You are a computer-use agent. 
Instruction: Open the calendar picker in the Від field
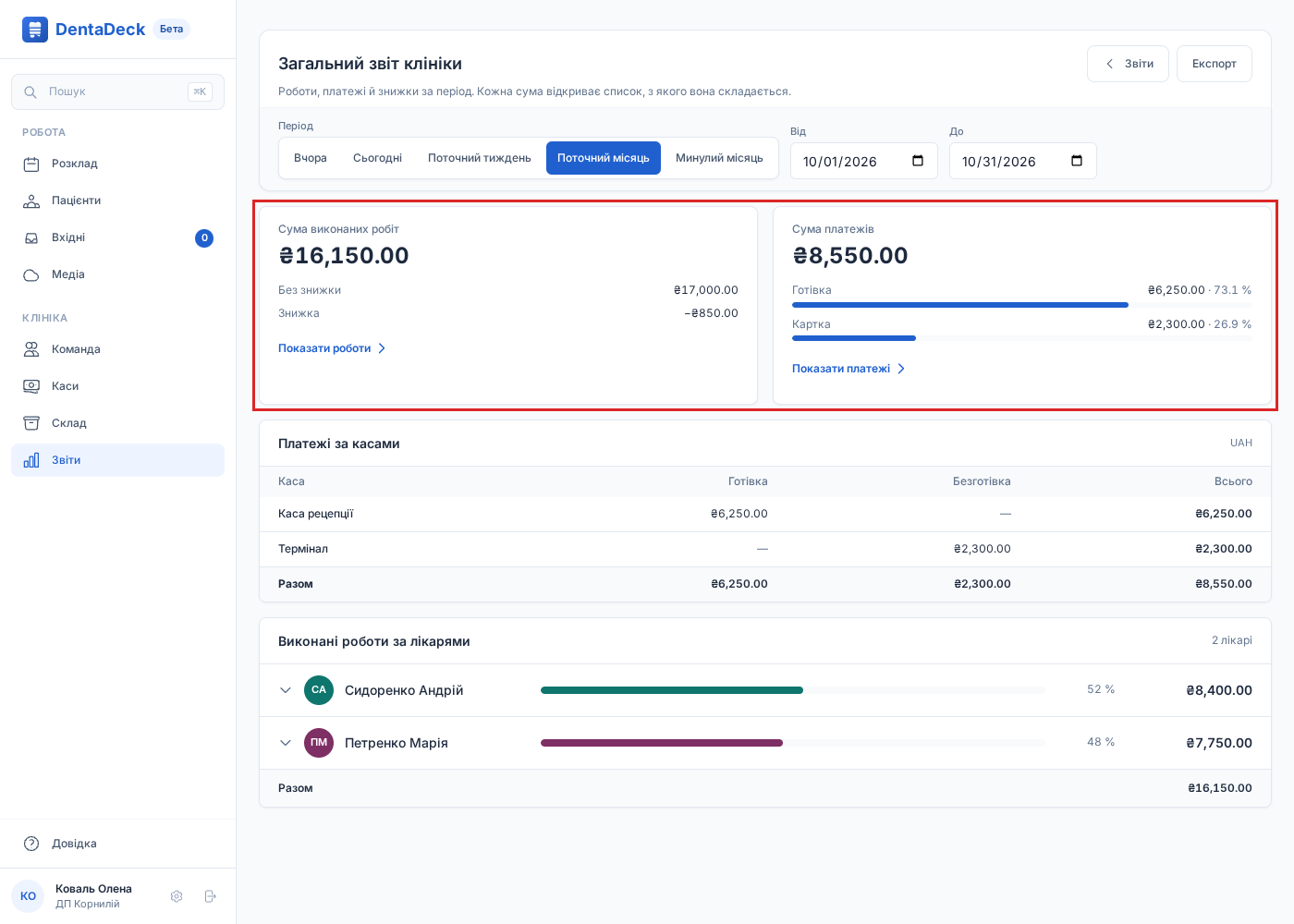(918, 161)
